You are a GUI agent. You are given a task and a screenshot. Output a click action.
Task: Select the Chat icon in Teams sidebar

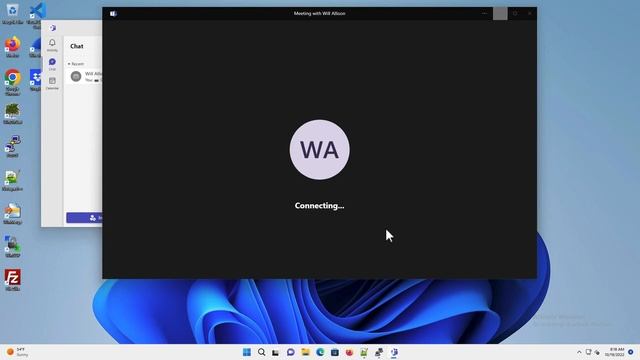point(52,64)
